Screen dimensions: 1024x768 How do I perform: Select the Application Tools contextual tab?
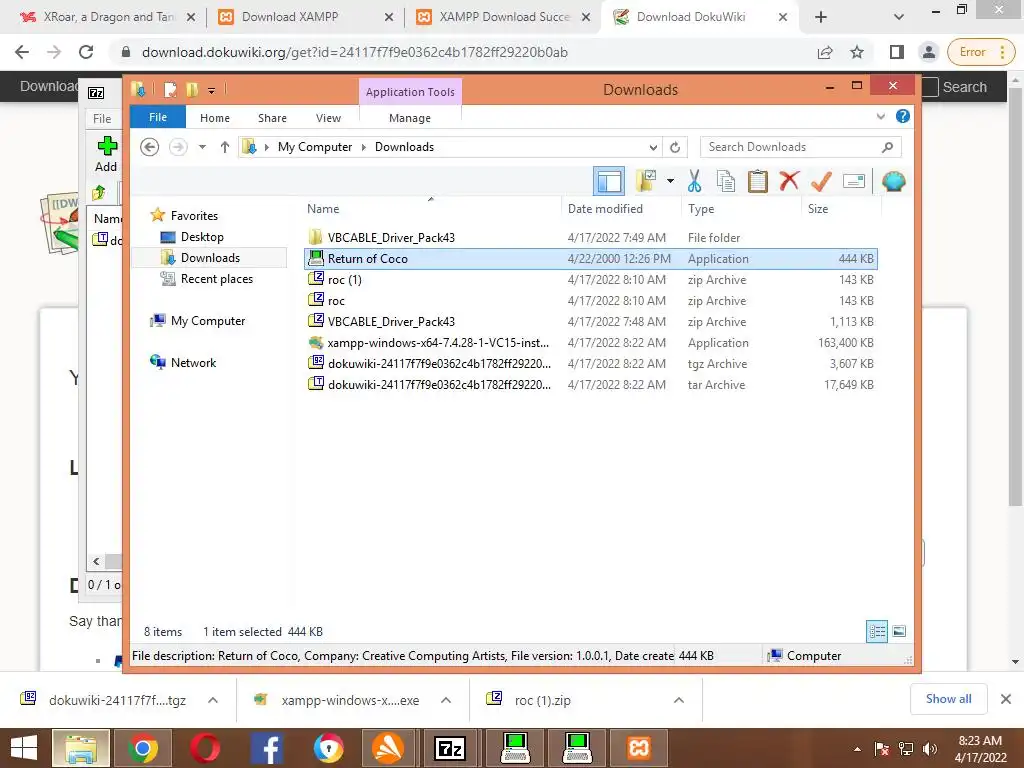click(410, 92)
